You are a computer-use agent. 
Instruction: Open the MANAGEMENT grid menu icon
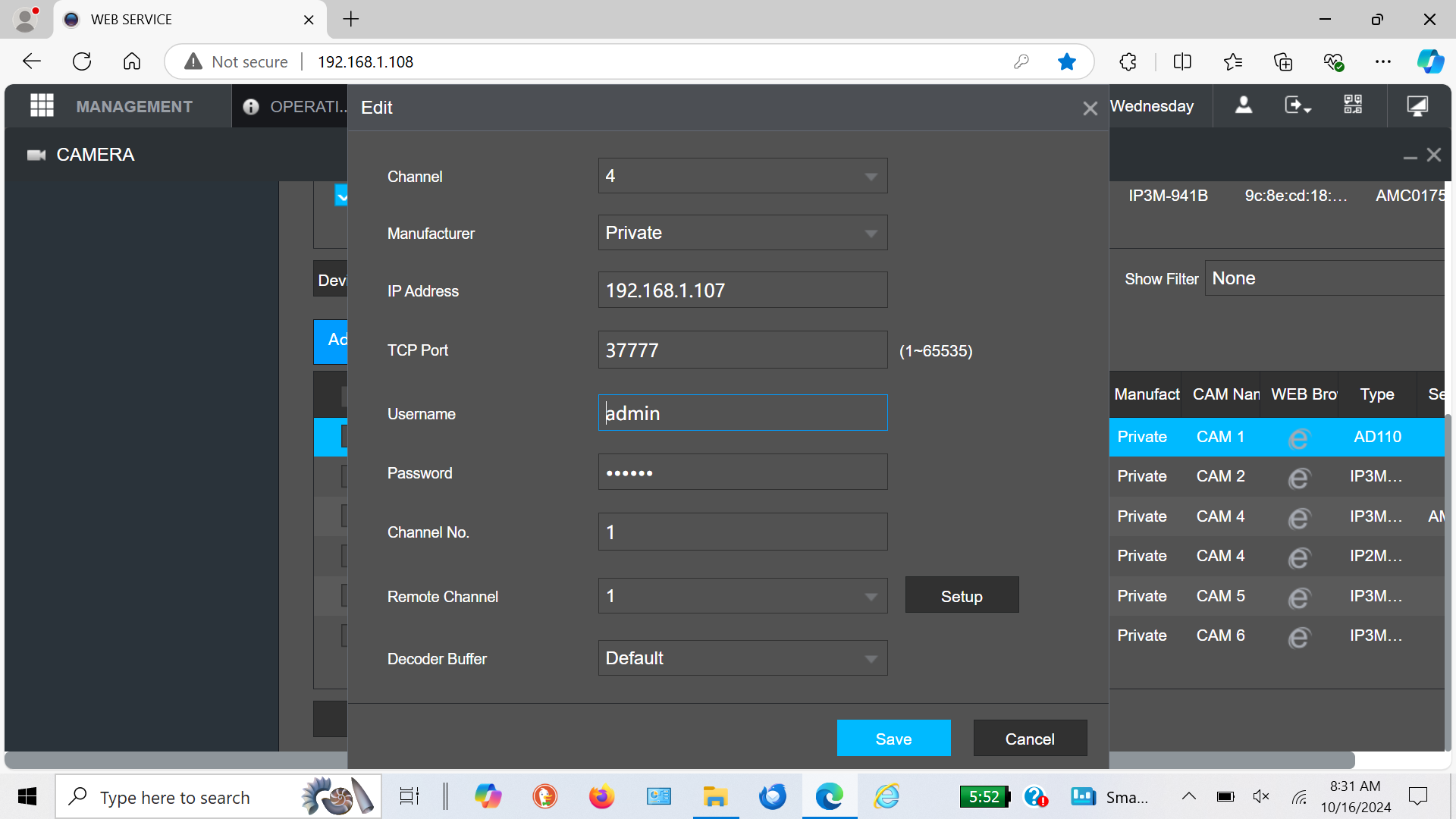coord(42,105)
